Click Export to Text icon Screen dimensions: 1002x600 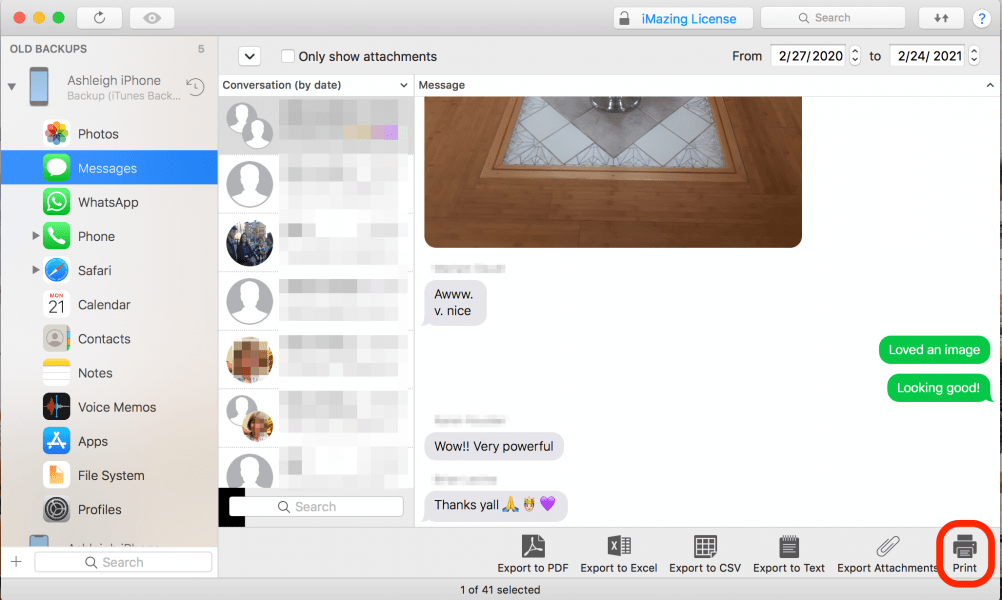coord(788,547)
